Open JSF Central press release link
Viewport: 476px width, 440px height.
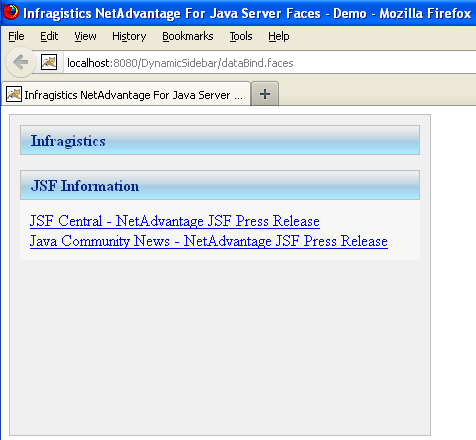pos(175,221)
